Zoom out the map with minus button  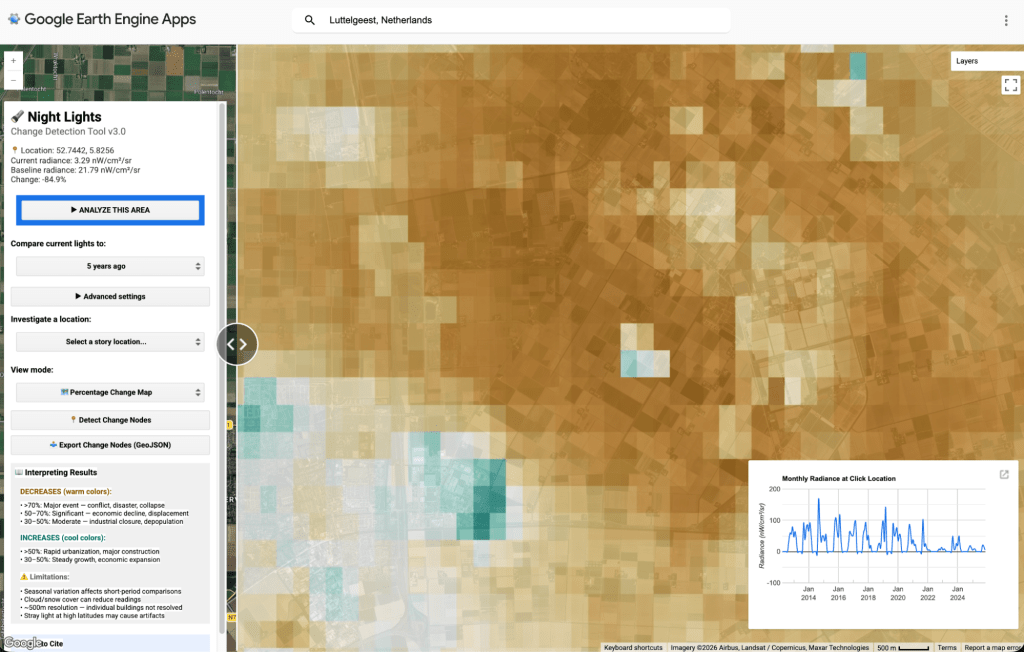[13, 79]
